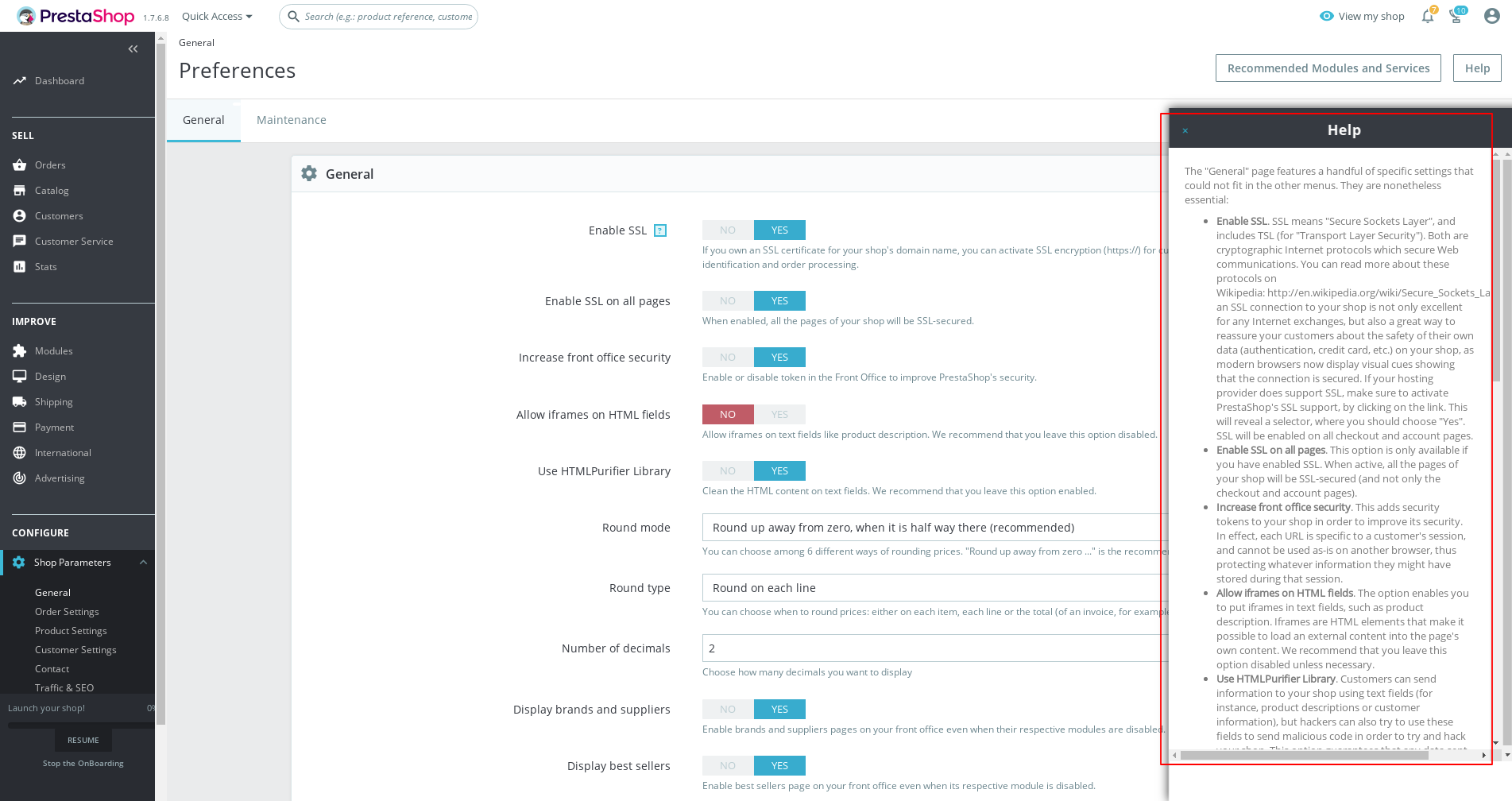Set Enable SSL to NO
Image resolution: width=1512 pixels, height=801 pixels.
pos(728,230)
